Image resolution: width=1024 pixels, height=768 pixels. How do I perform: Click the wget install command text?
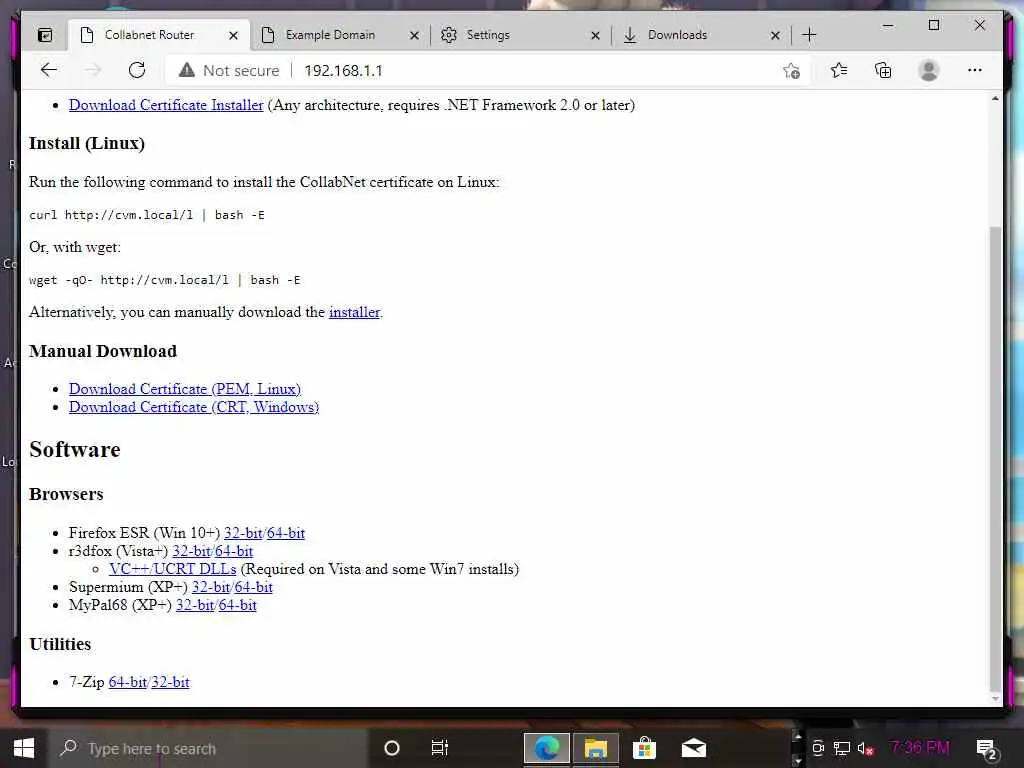[x=165, y=280]
